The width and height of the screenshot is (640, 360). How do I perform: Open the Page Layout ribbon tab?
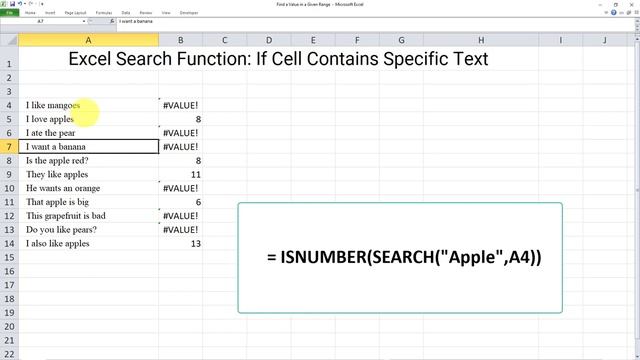[75, 13]
